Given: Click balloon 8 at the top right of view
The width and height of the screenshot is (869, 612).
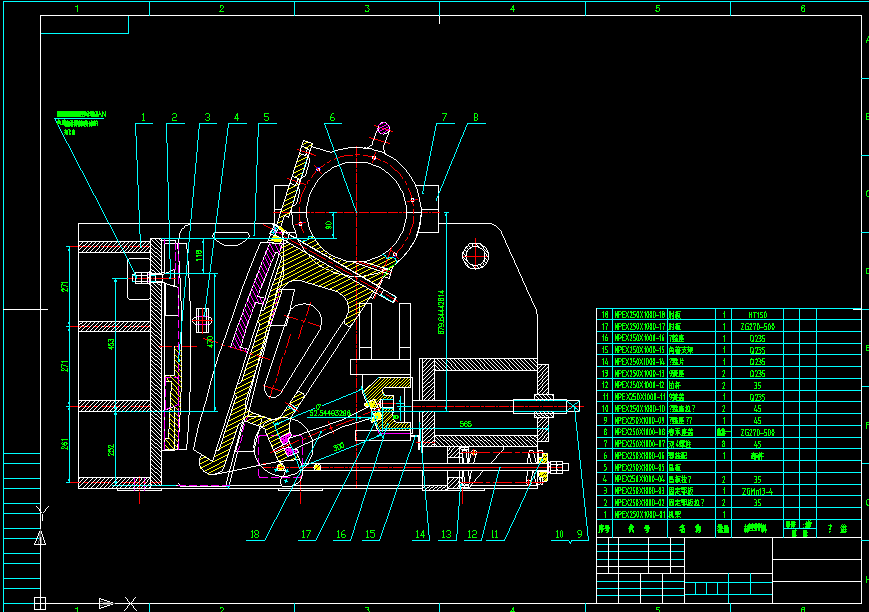Looking at the screenshot, I should click(475, 117).
